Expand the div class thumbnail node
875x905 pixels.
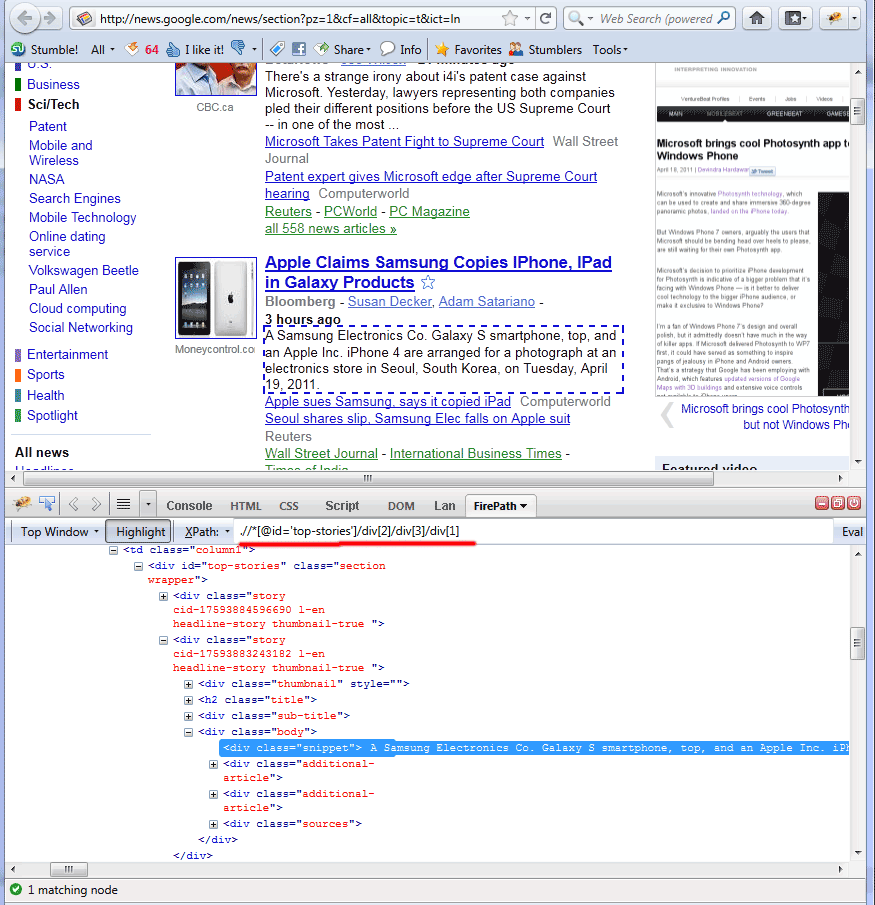(188, 684)
